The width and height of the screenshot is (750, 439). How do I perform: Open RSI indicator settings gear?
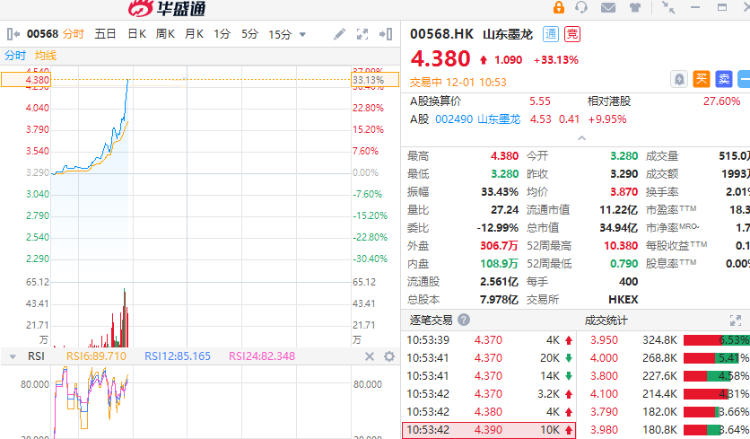coord(389,356)
